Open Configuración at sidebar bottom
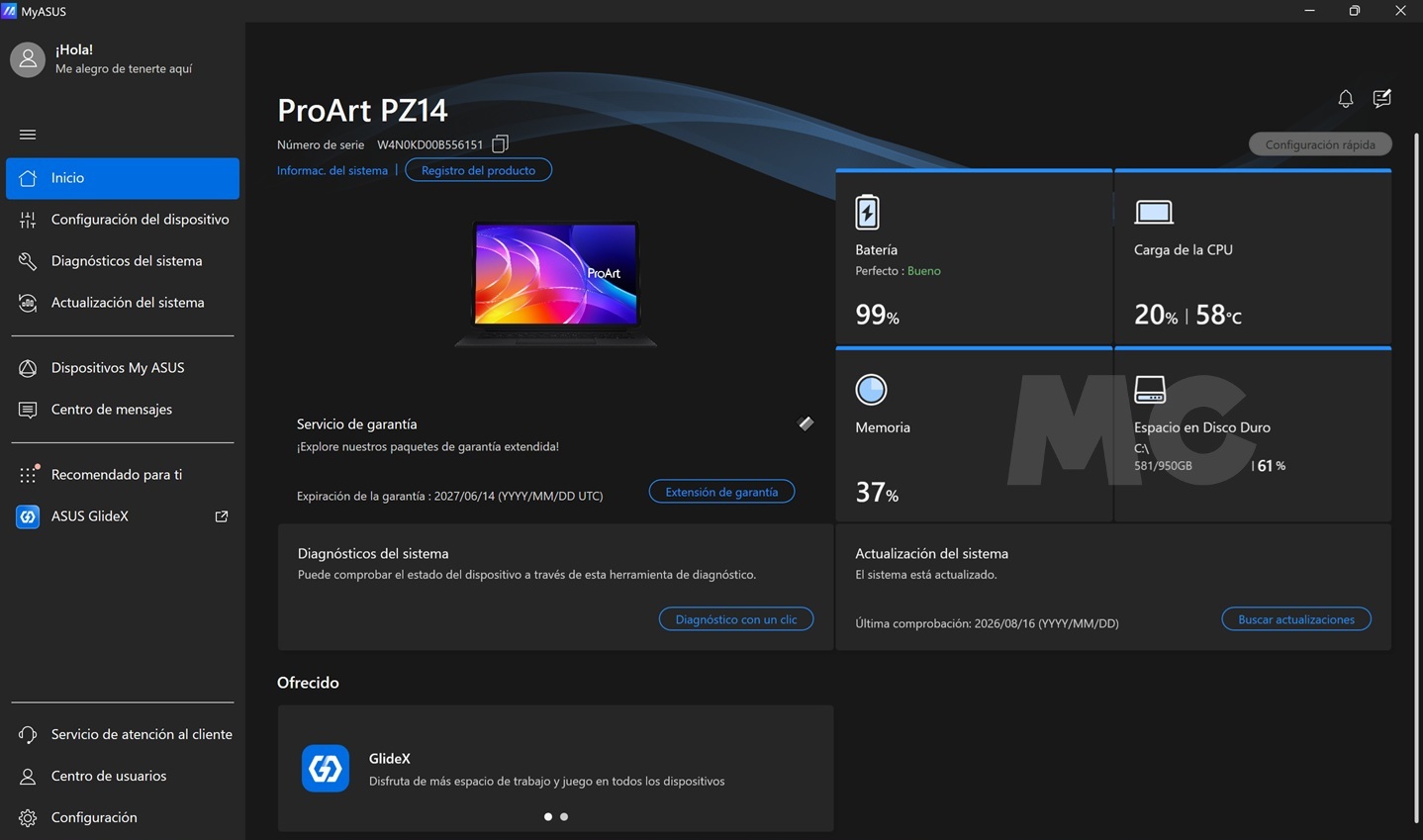The height and width of the screenshot is (840, 1423). [123, 817]
